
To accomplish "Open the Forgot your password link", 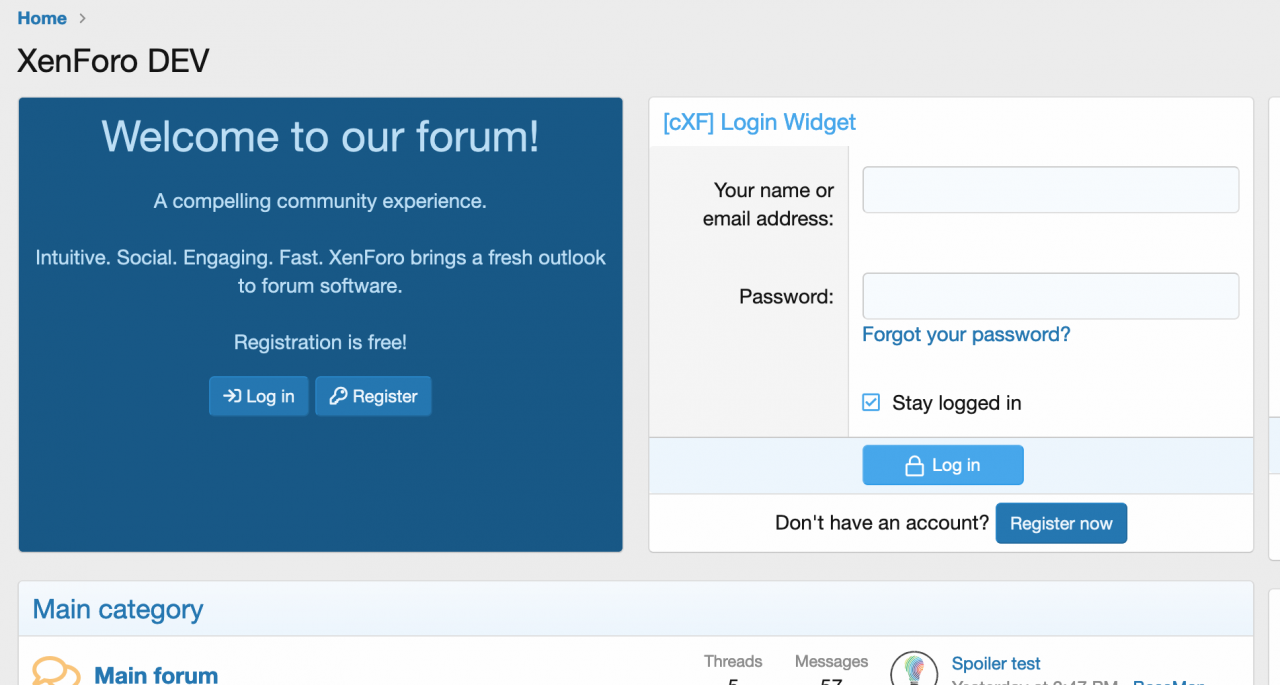I will [966, 334].
